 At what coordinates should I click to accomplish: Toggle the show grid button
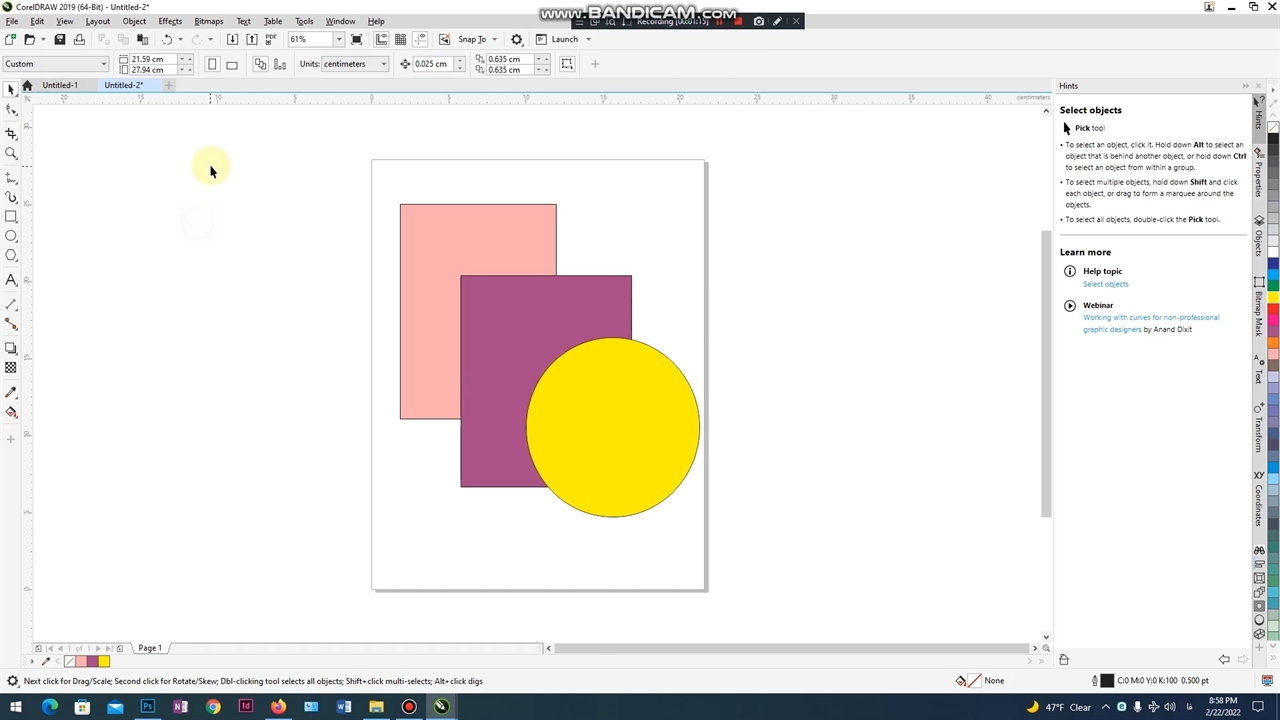pyautogui.click(x=400, y=39)
